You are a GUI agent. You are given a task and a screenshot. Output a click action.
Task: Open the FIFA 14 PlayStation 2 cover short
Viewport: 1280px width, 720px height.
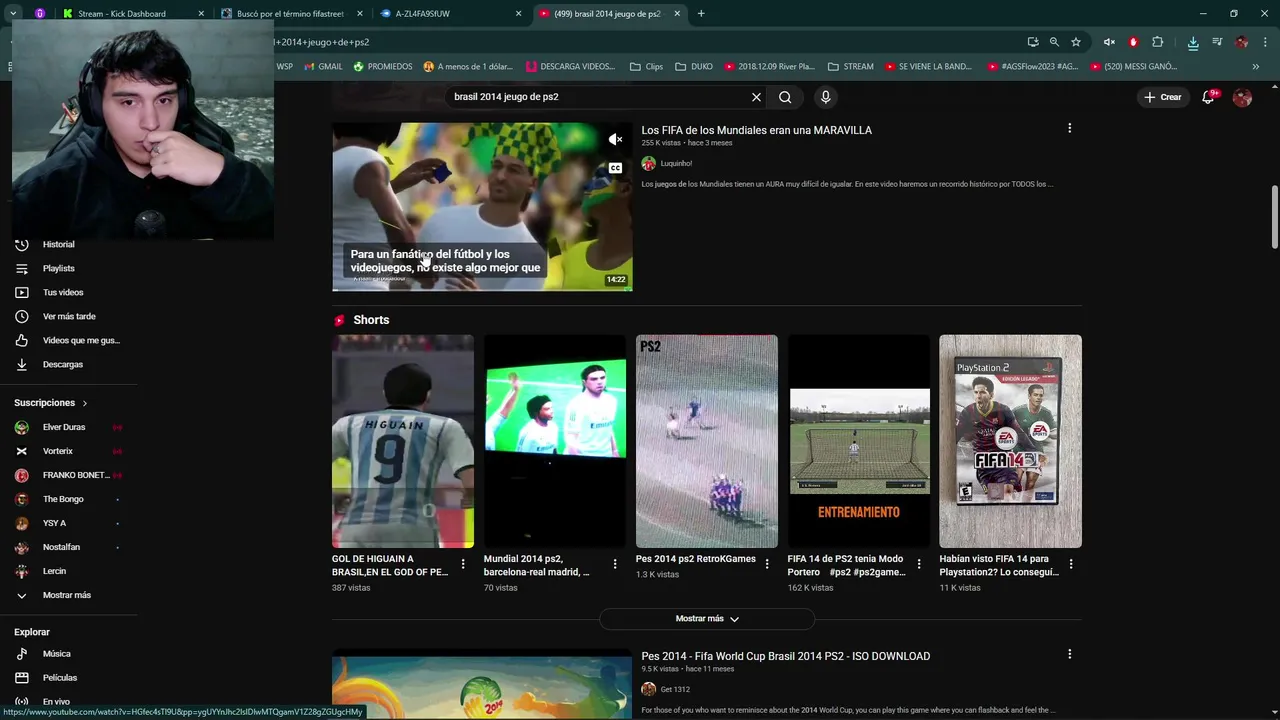tap(1010, 441)
